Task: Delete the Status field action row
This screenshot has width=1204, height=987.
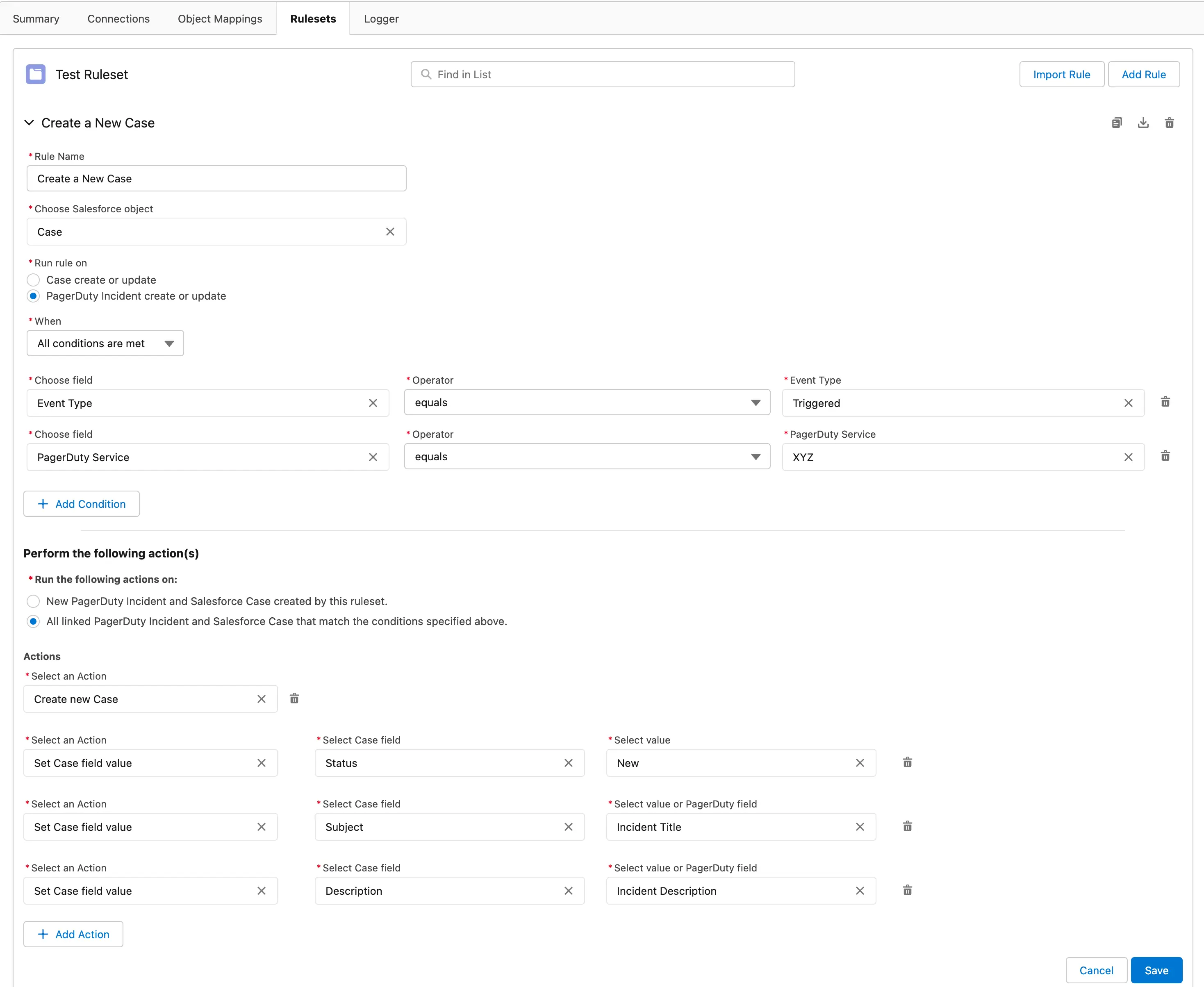Action: coord(907,762)
